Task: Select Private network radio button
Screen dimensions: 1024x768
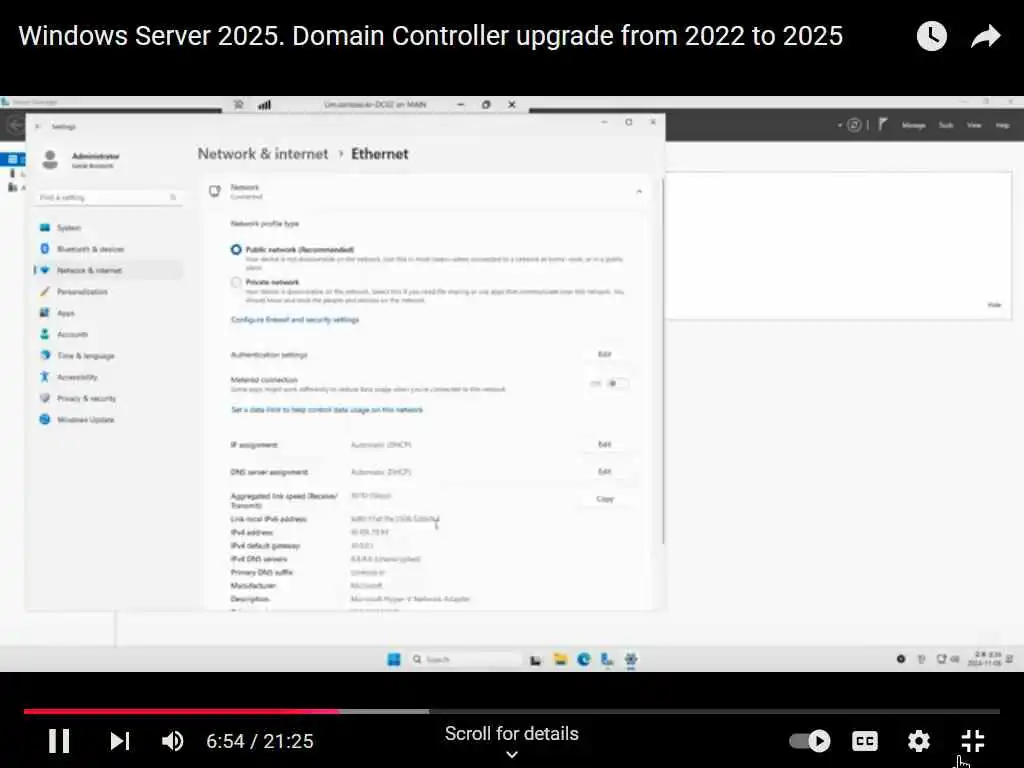Action: [236, 283]
